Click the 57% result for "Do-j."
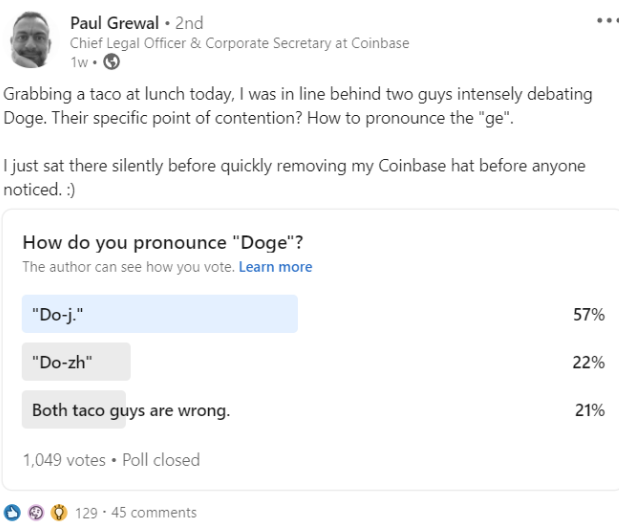 [x=588, y=315]
